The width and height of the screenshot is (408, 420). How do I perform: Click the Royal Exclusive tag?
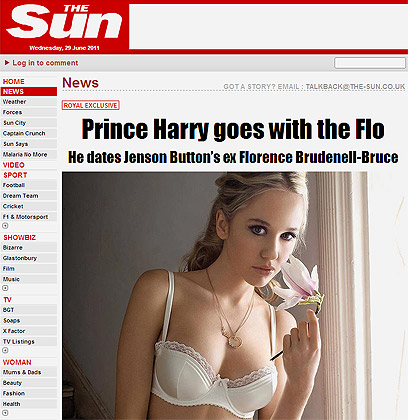pos(91,105)
